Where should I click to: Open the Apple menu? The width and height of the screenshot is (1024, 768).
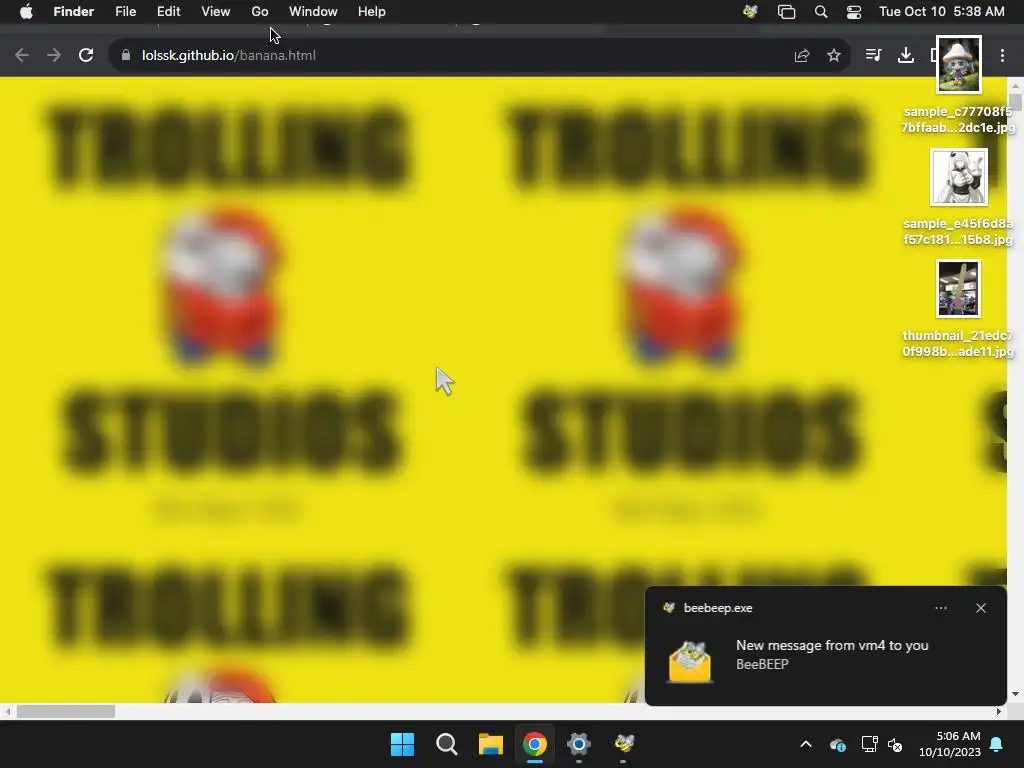pyautogui.click(x=26, y=12)
